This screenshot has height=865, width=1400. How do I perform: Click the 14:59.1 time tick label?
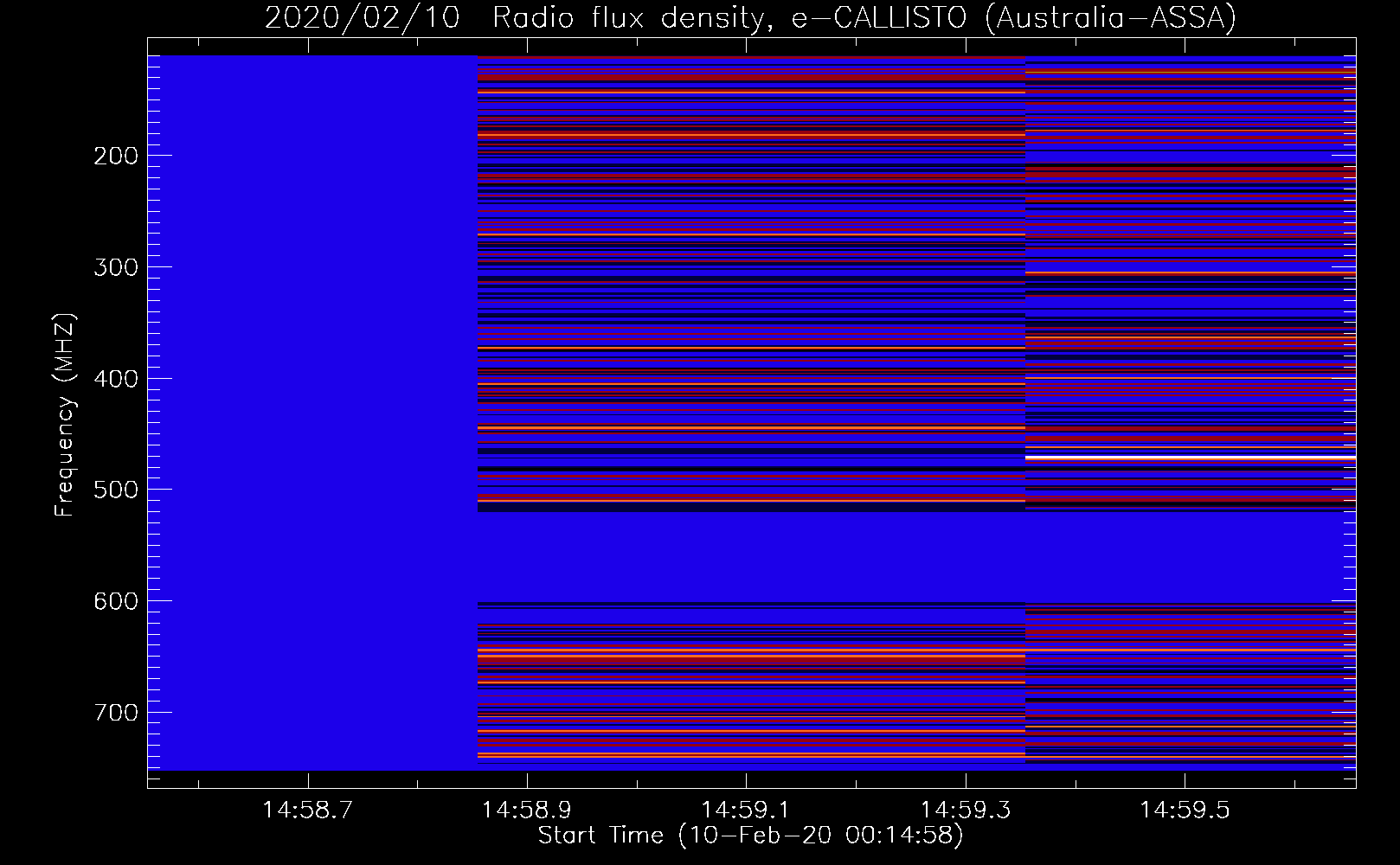point(746,811)
